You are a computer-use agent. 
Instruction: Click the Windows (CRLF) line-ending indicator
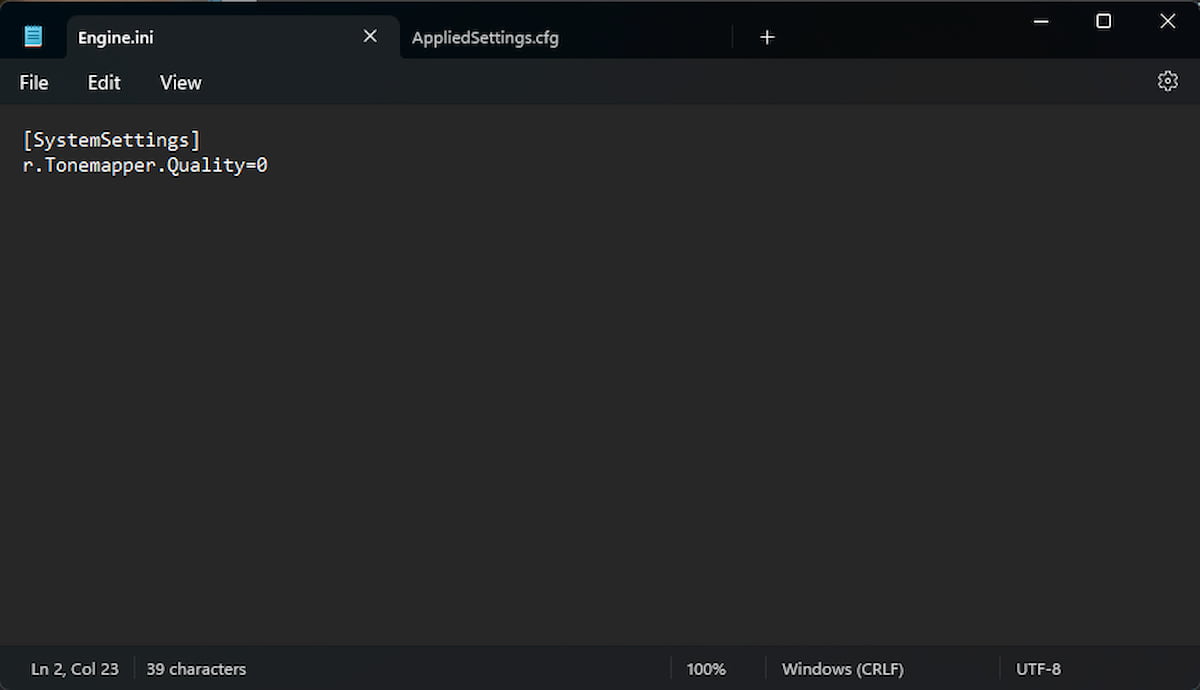[842, 668]
